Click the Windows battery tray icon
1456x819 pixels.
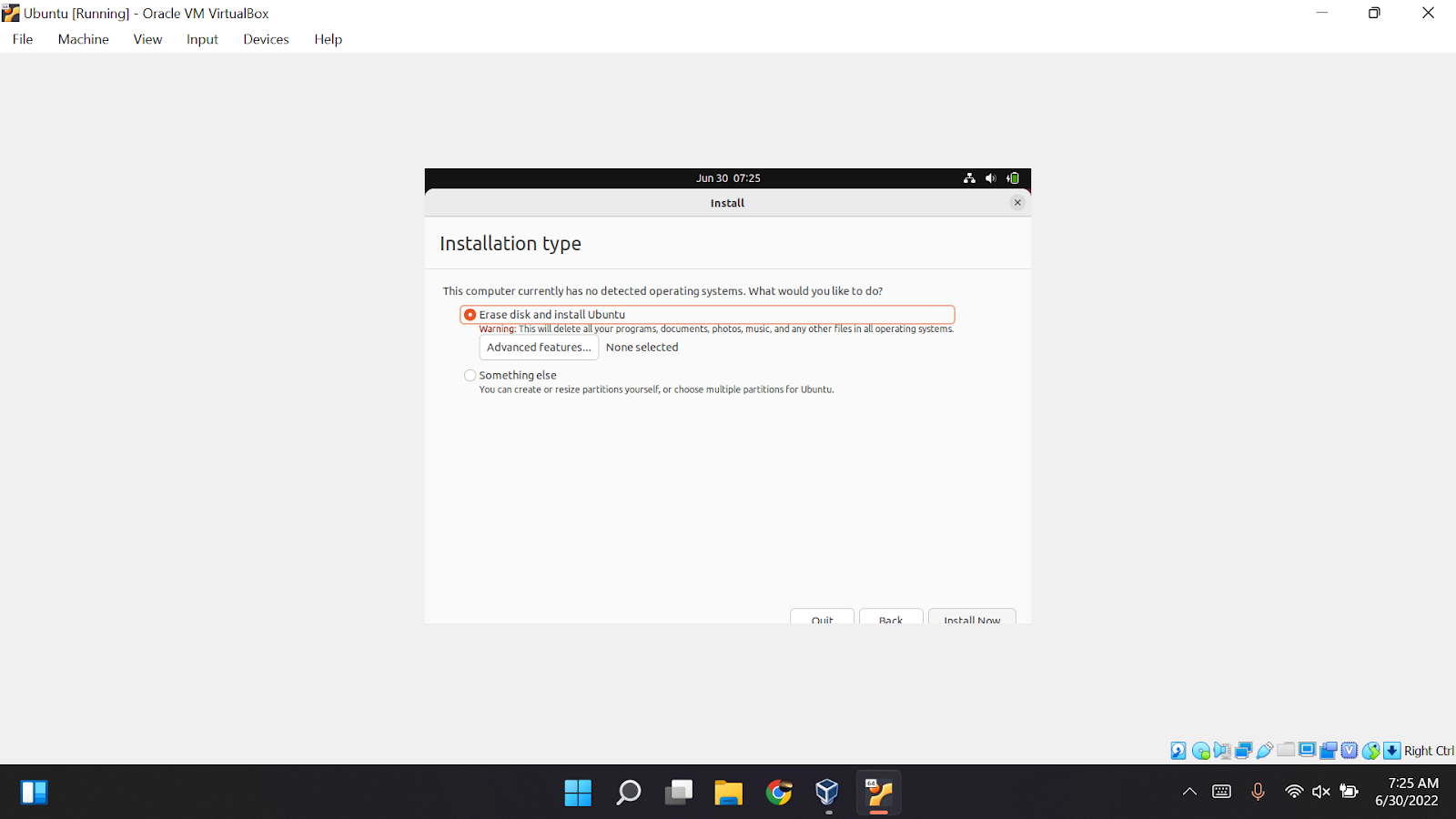tap(1350, 792)
